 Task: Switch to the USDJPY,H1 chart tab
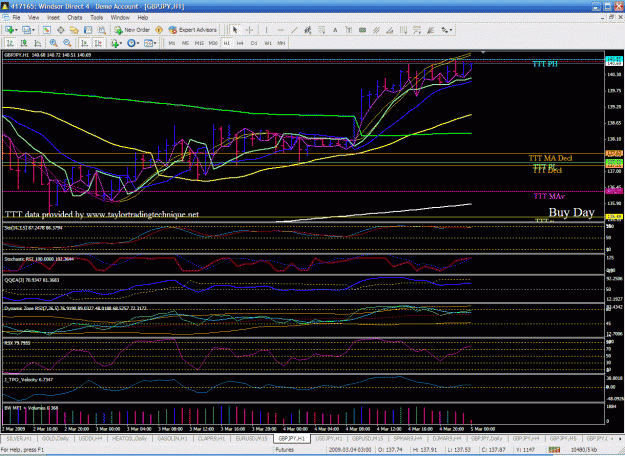329,438
